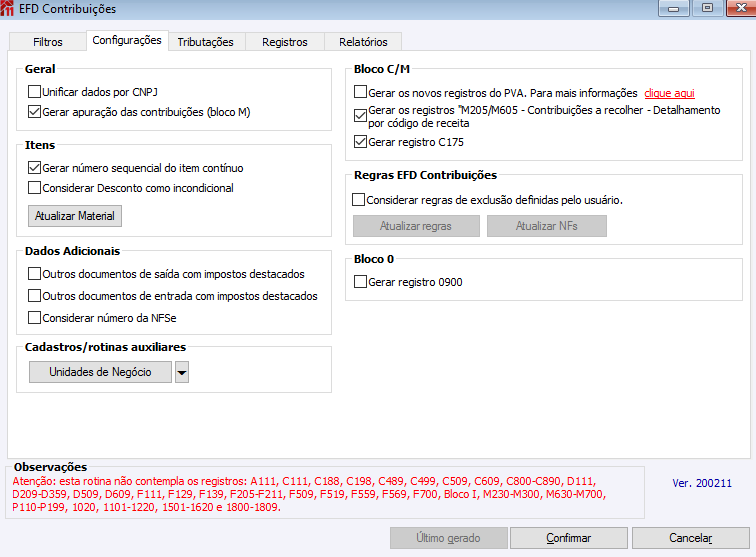
Task: Select the Configurações tab
Action: [x=127, y=41]
